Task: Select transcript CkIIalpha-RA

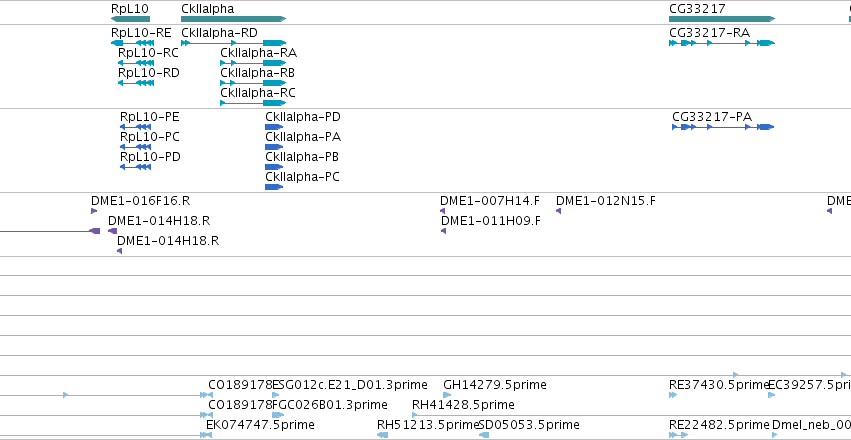Action: click(253, 63)
